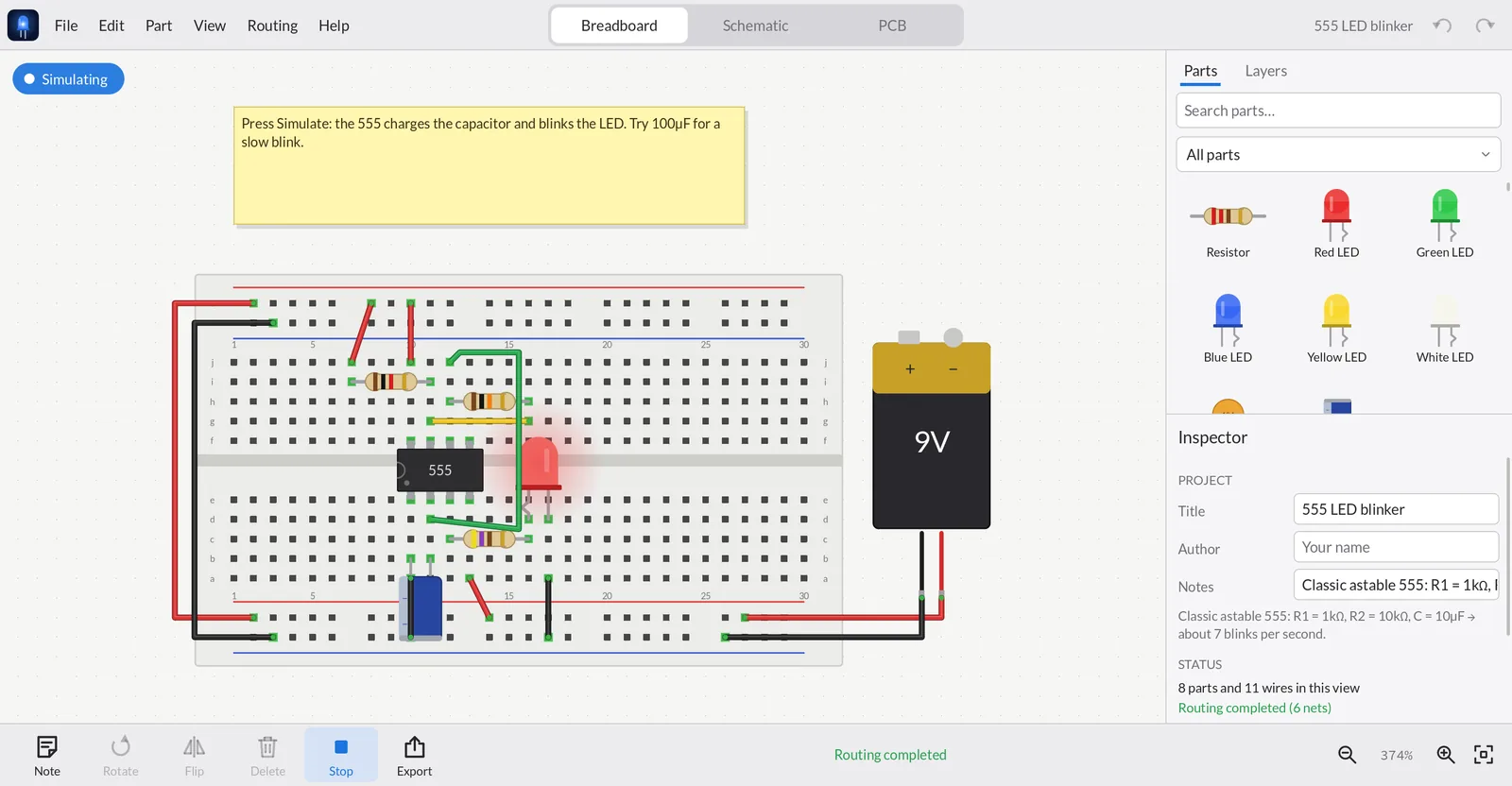Select the resistor in row h

[x=489, y=401]
